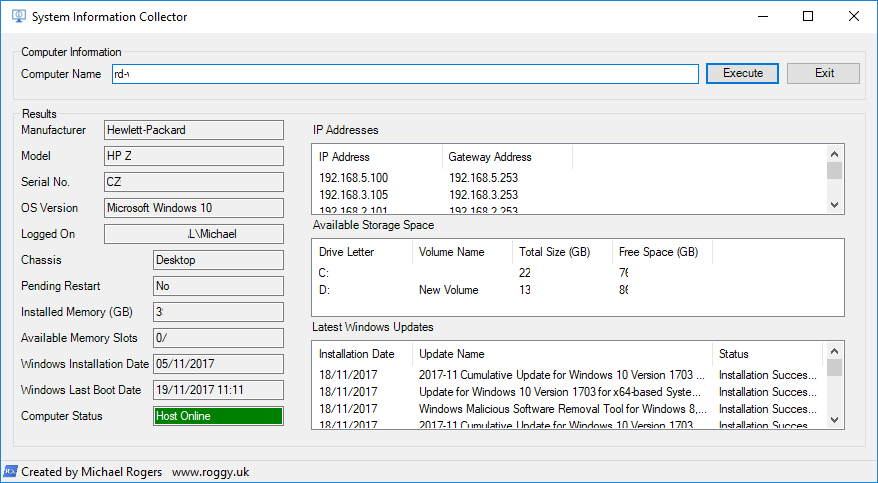Click the Installation Date column header

pyautogui.click(x=362, y=354)
